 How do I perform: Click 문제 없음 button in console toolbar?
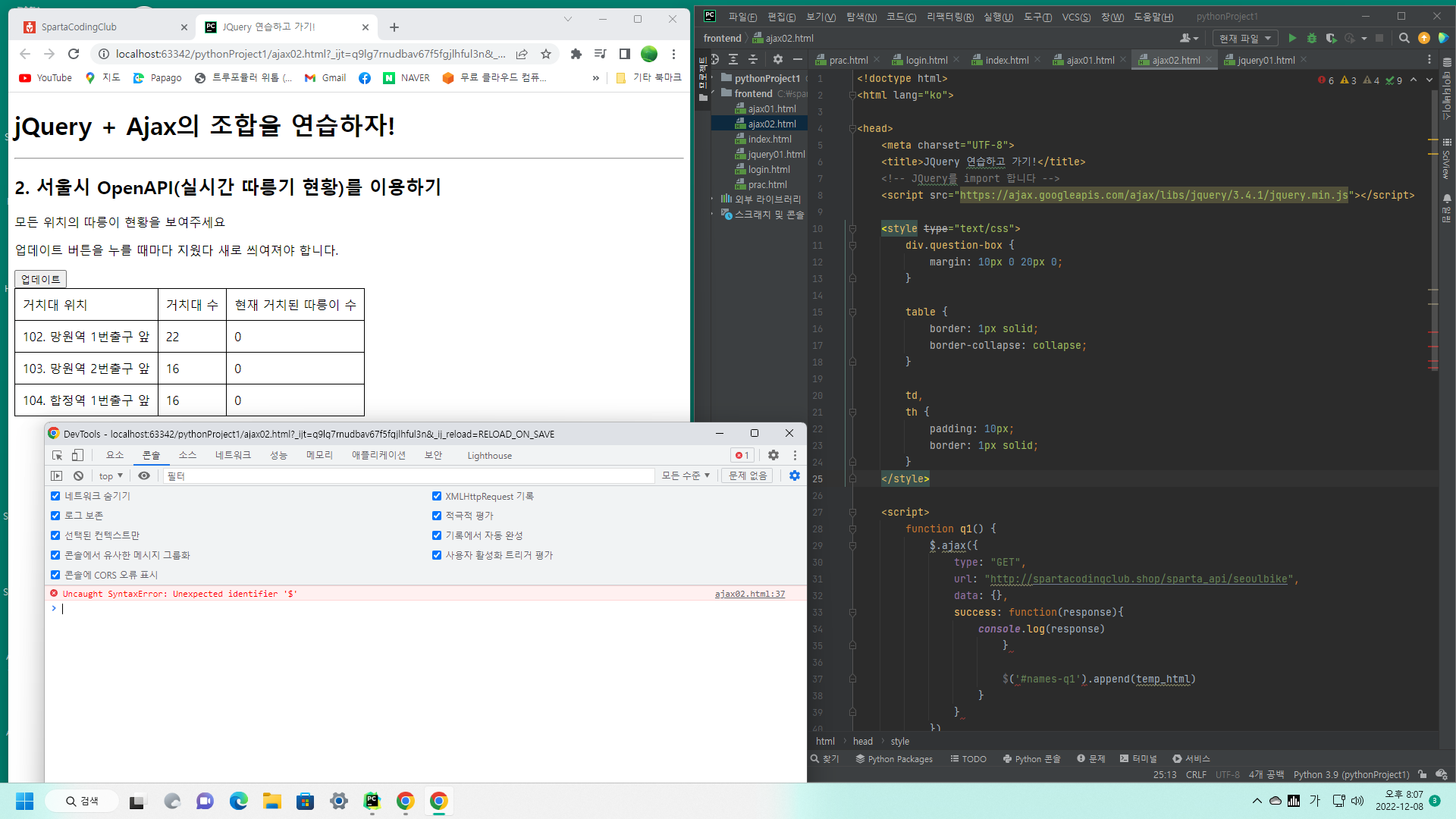tap(748, 475)
